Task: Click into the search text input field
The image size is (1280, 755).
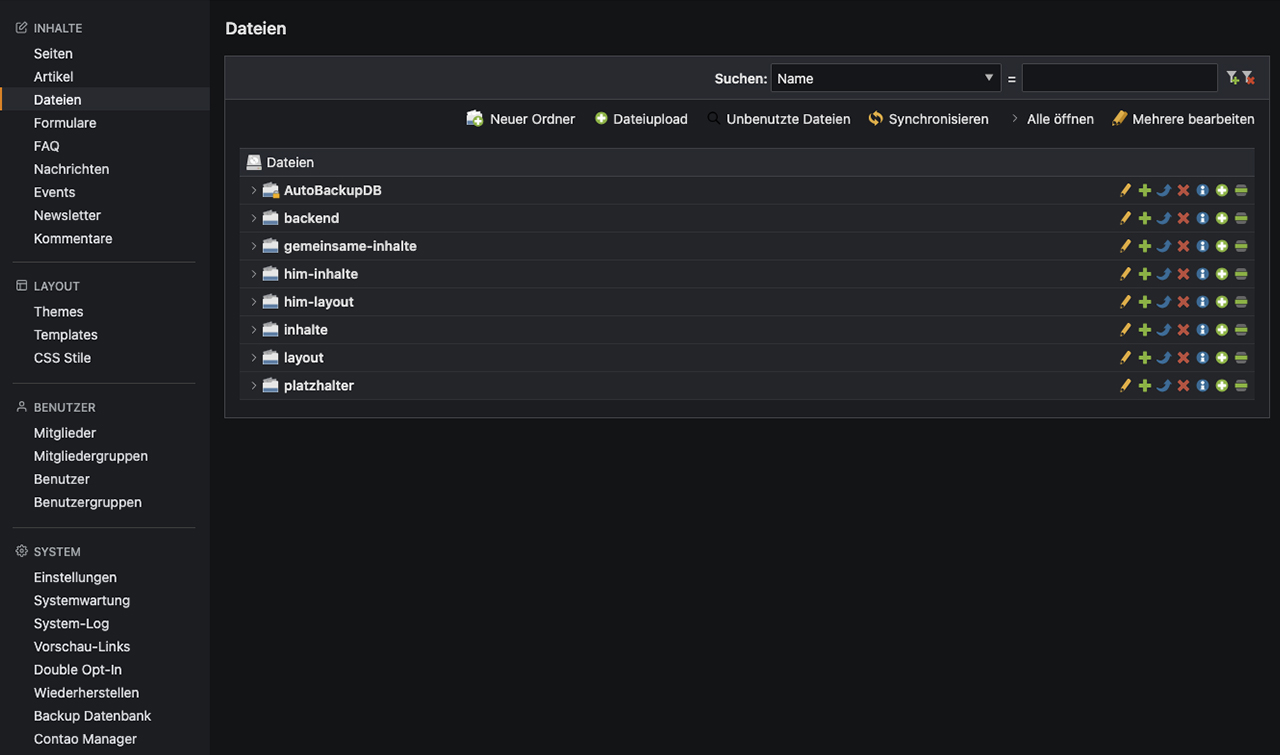Action: tap(1119, 78)
